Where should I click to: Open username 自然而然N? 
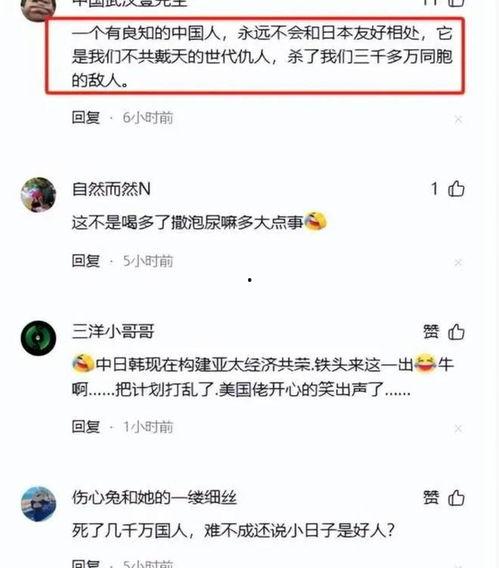(x=111, y=189)
